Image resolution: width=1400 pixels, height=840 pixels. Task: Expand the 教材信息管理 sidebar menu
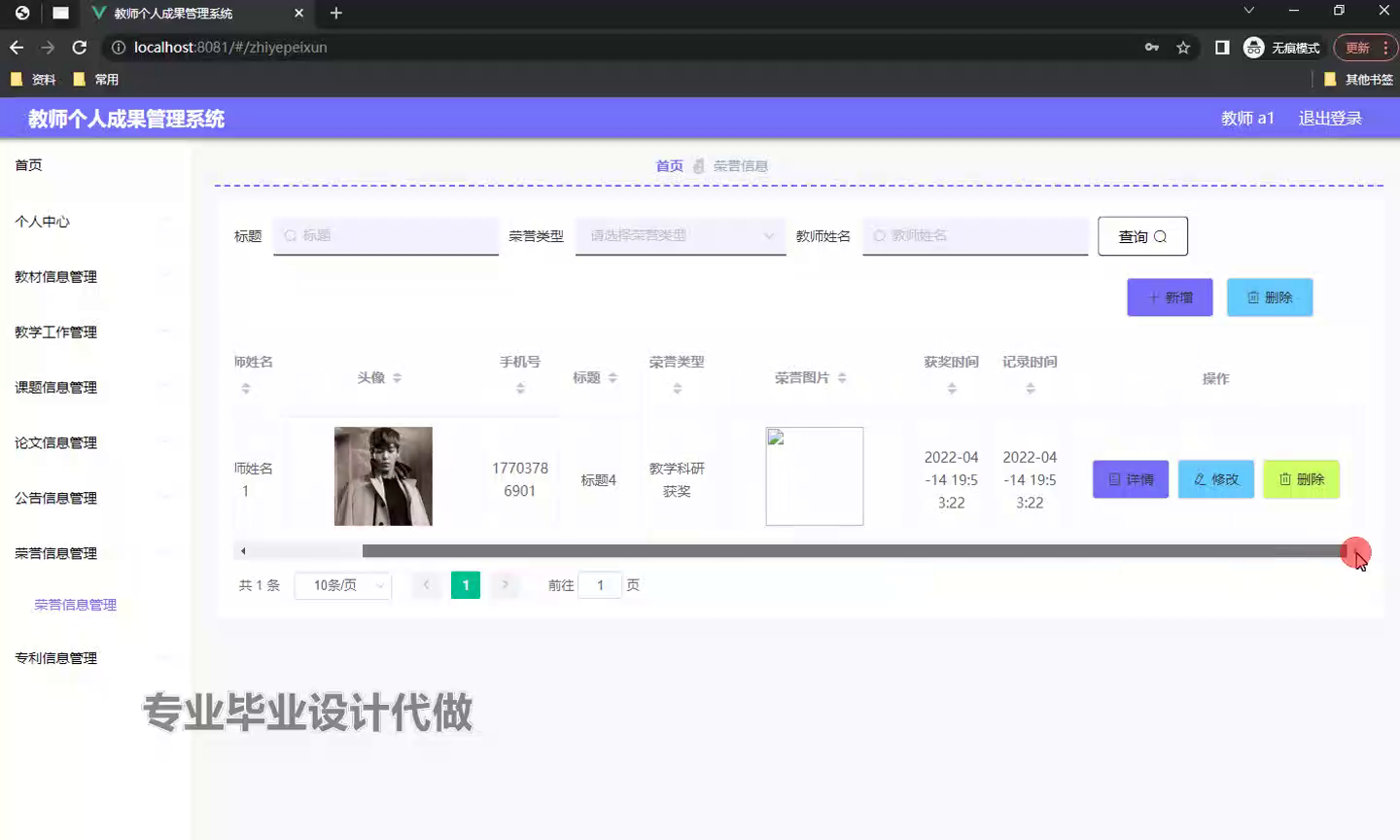95,277
